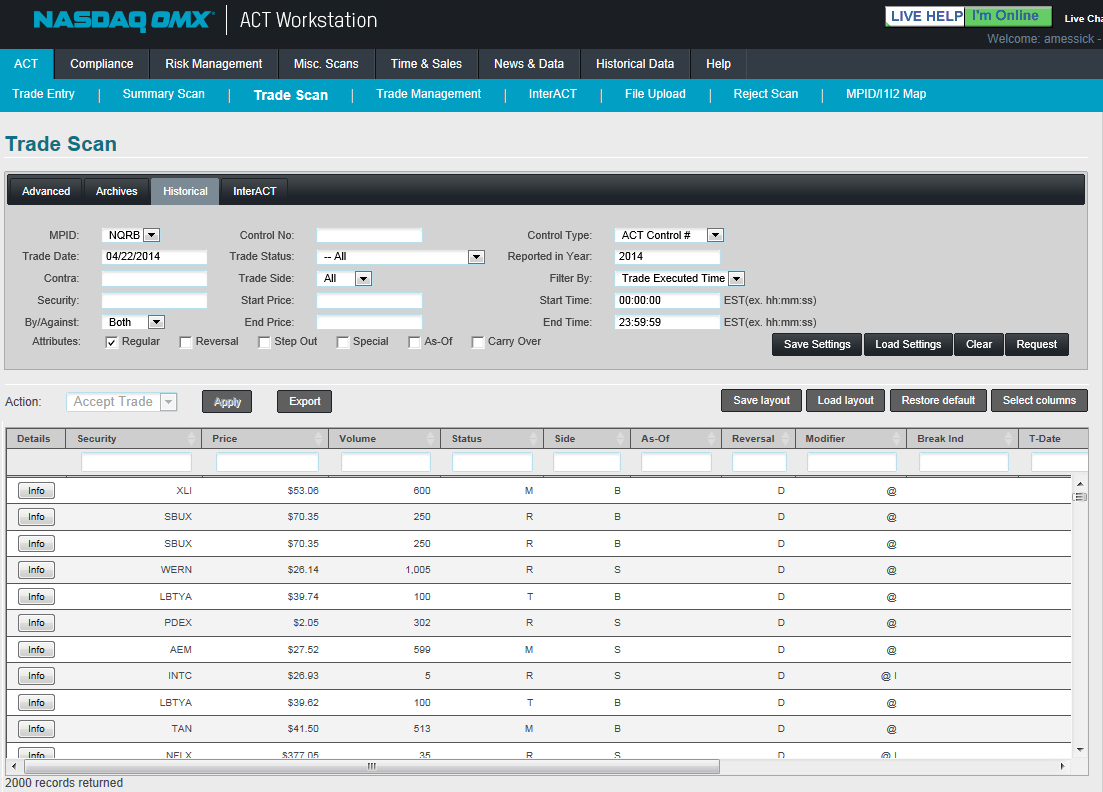The height and width of the screenshot is (792, 1103).
Task: Toggle the Regular attribute checkbox
Action: click(x=111, y=343)
